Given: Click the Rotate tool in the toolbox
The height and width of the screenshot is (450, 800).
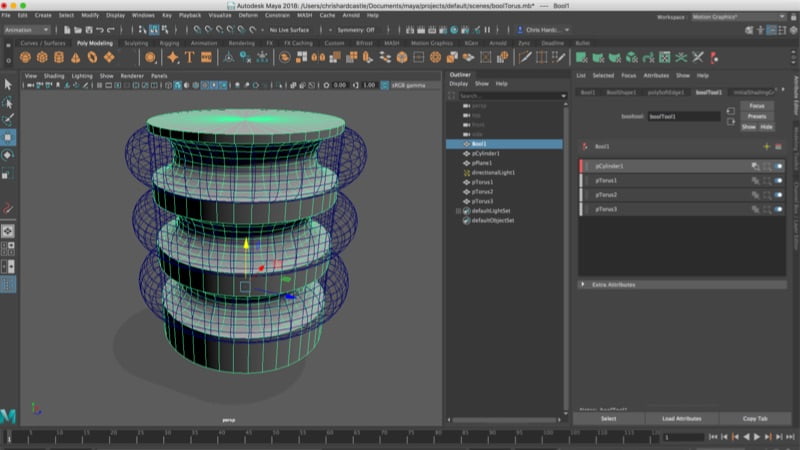Looking at the screenshot, I should pyautogui.click(x=8, y=155).
